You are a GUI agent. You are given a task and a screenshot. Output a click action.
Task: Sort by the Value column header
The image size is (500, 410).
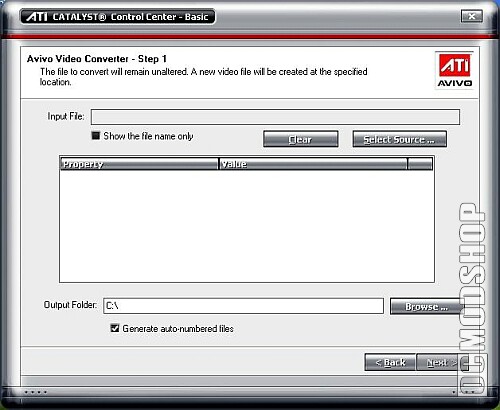coord(313,164)
